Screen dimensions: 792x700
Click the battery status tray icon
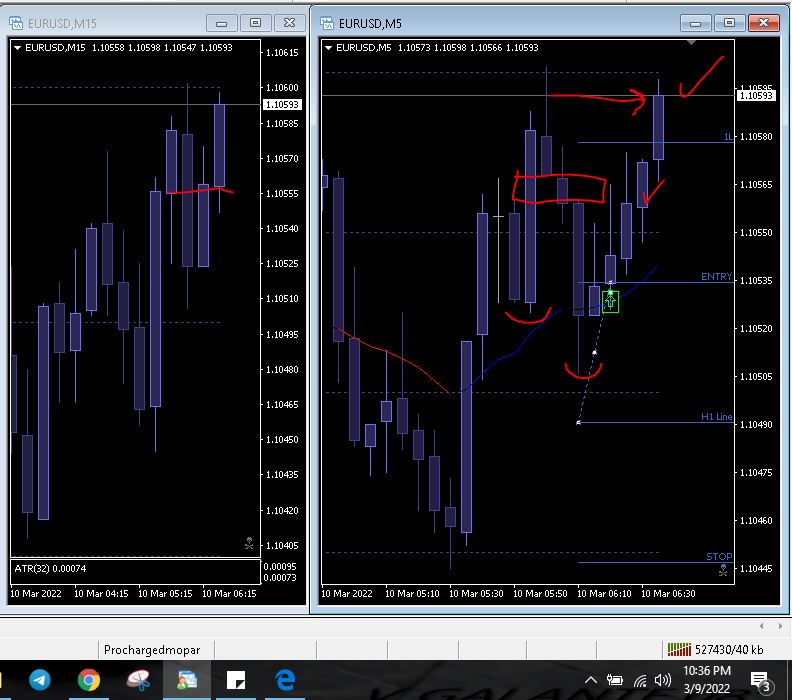pyautogui.click(x=614, y=680)
